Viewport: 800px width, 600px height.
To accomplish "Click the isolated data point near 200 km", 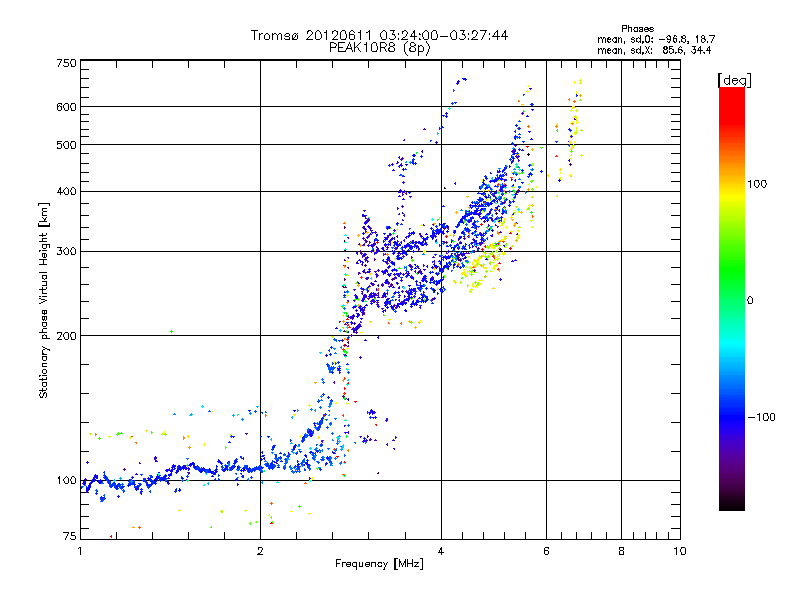I will click(x=171, y=331).
